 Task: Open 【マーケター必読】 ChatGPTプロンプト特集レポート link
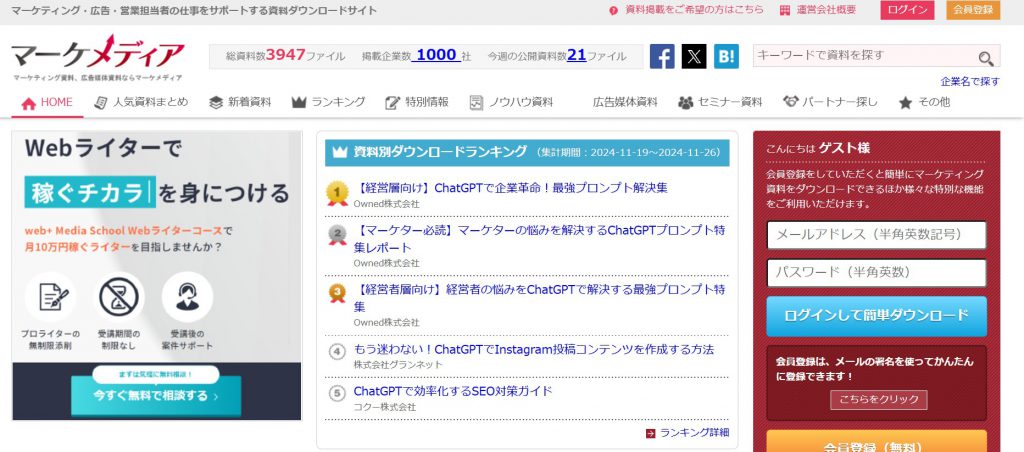(539, 239)
